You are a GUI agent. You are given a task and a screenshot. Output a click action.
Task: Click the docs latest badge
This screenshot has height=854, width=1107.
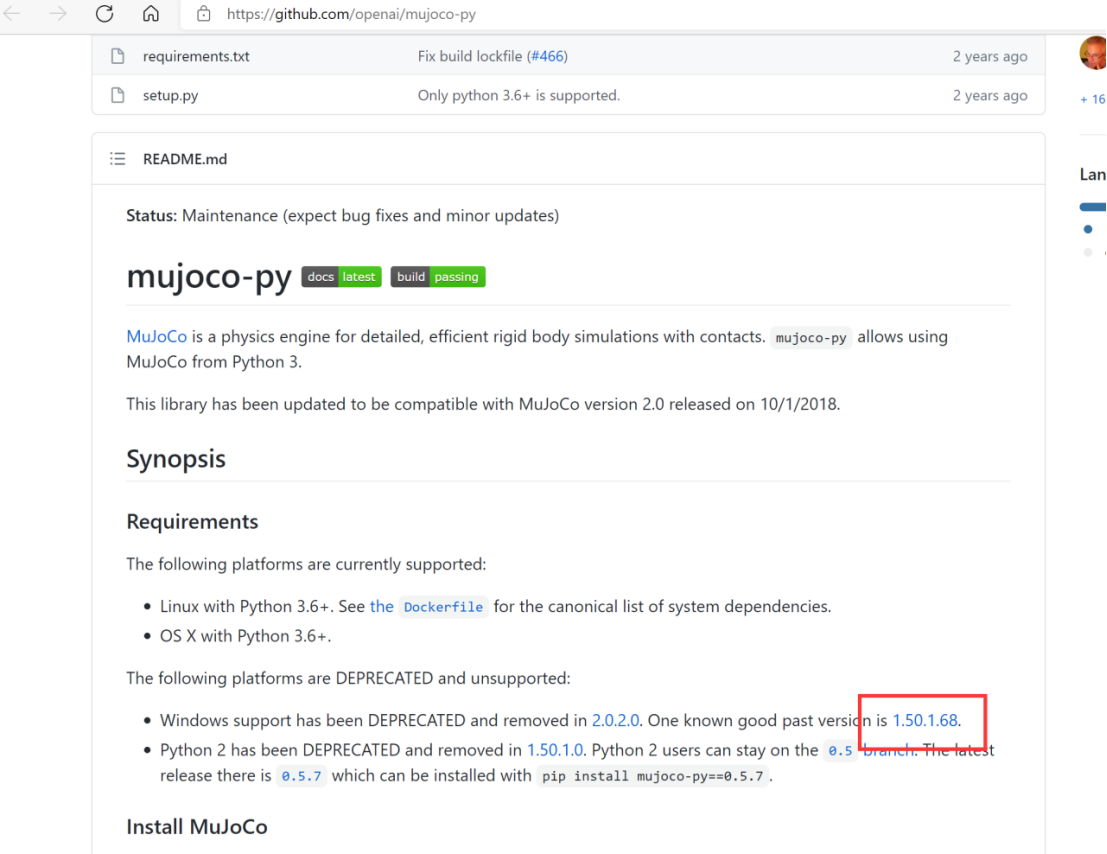tap(341, 277)
